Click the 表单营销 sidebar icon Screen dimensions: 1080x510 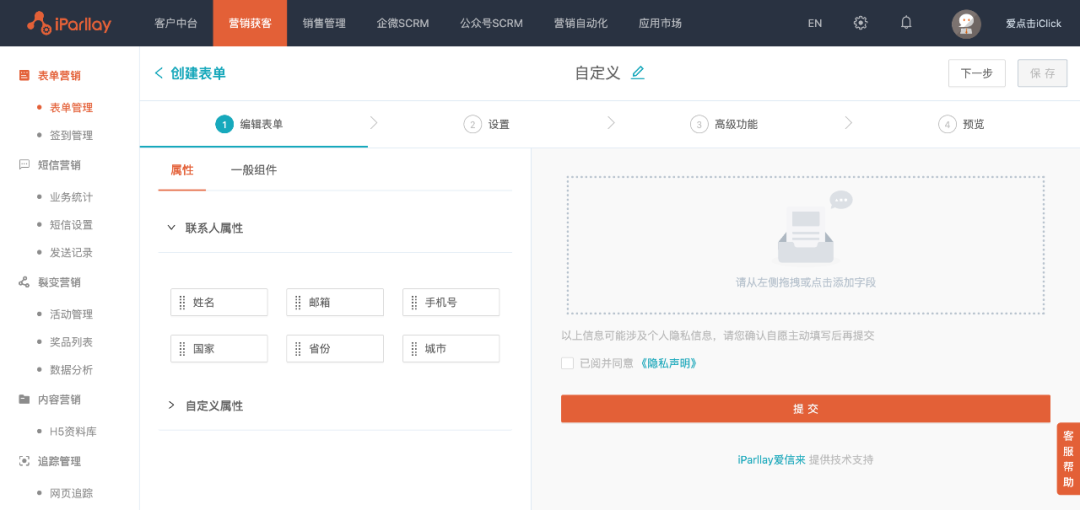(x=24, y=75)
